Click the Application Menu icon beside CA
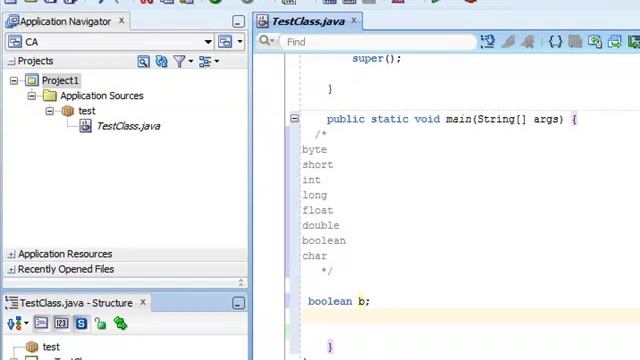 pos(225,42)
